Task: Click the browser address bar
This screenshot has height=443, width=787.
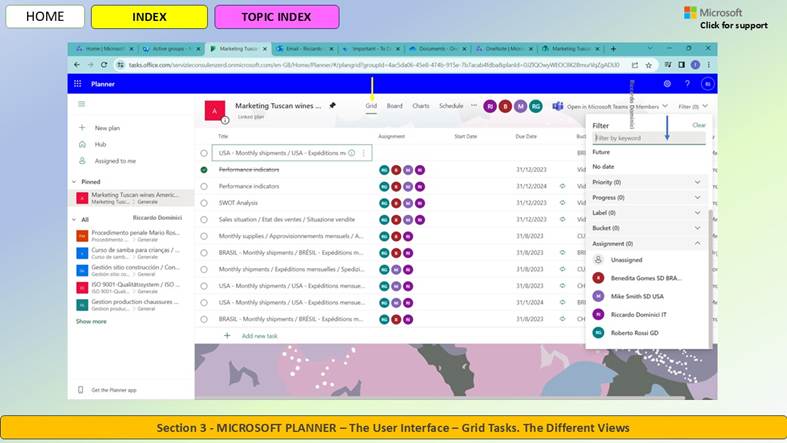Action: [374, 65]
